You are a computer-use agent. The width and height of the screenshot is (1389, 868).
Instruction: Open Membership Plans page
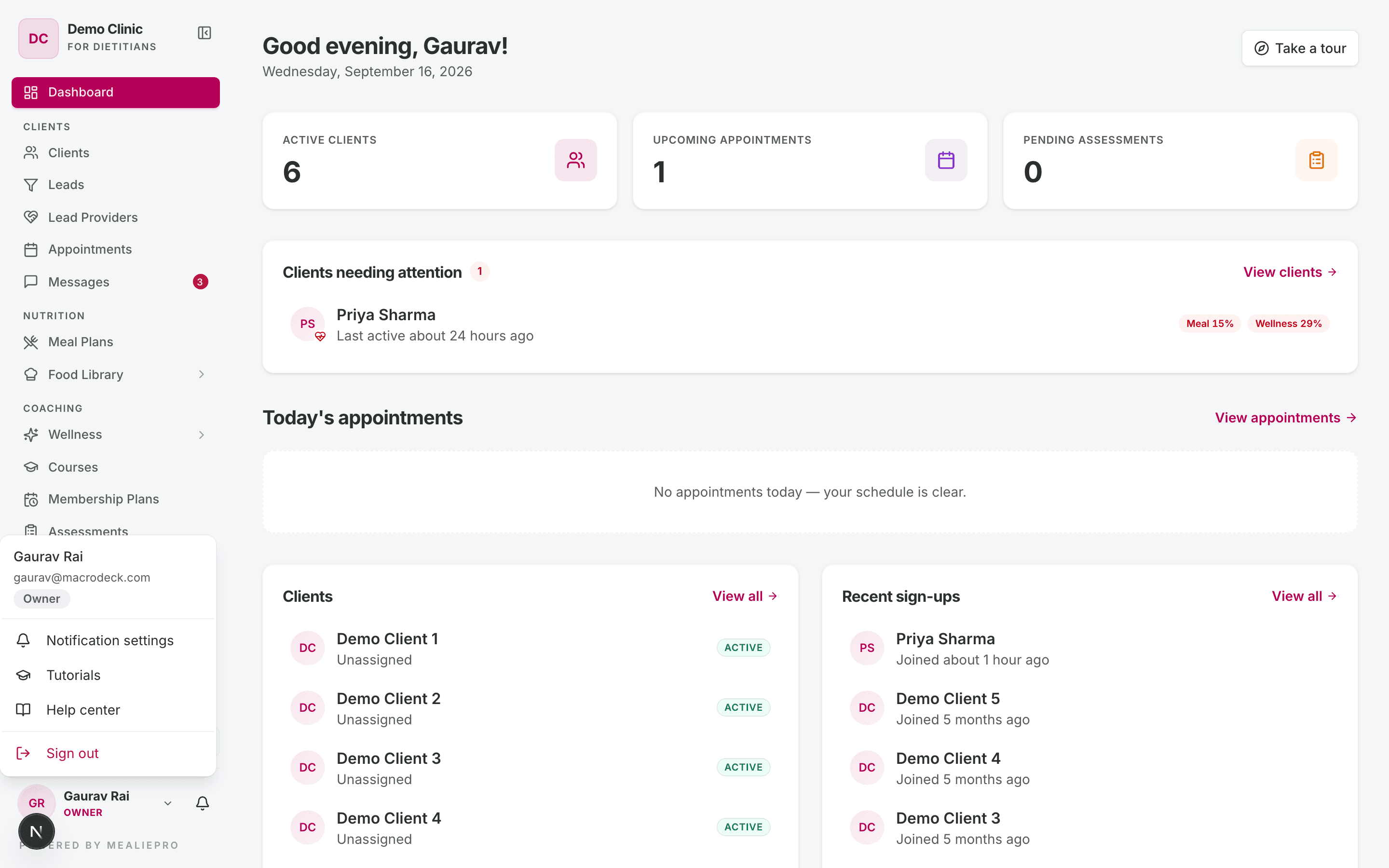tap(115, 500)
